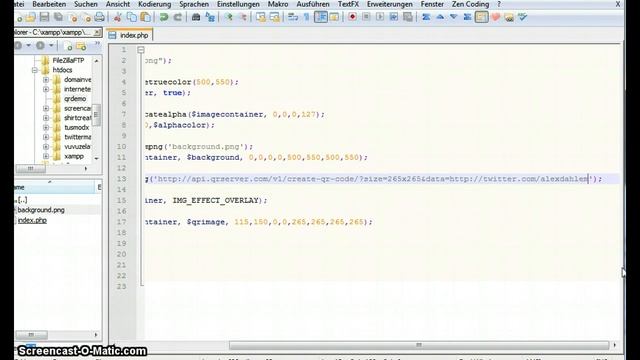This screenshot has height=360, width=640.
Task: Click the folder tree vertical scrollbar thumb
Action: 96,115
